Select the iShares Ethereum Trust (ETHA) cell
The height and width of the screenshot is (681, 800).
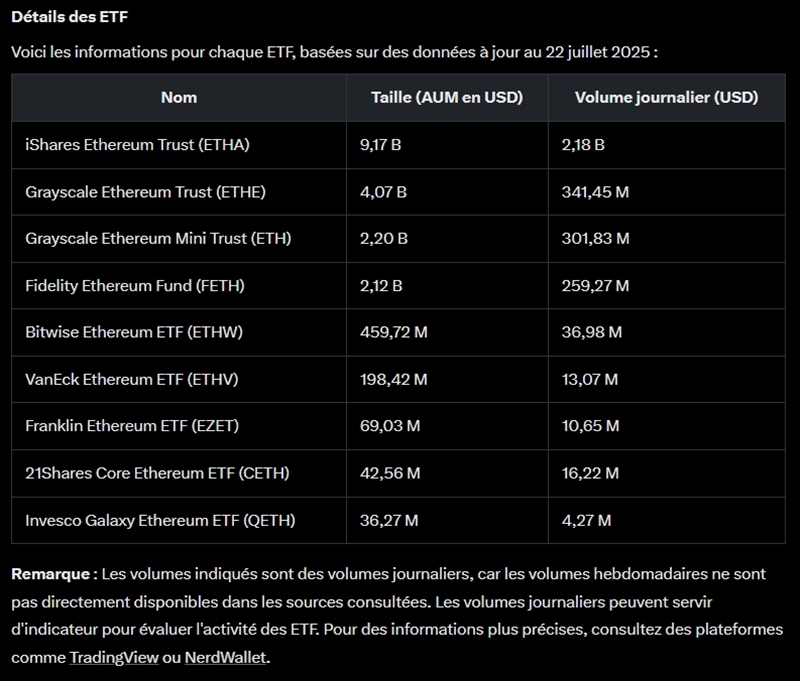coord(137,145)
